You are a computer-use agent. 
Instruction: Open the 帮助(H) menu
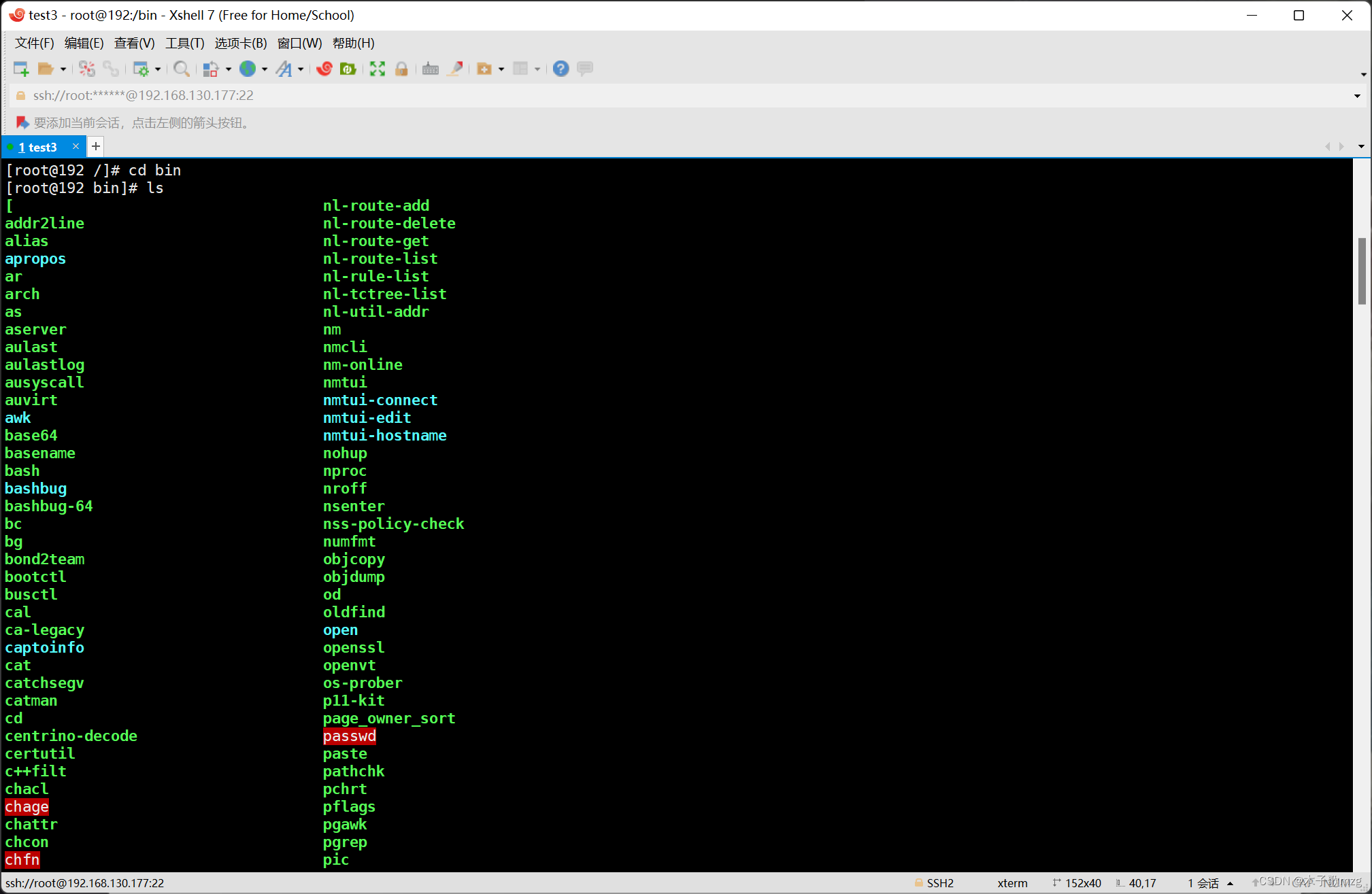click(x=353, y=43)
